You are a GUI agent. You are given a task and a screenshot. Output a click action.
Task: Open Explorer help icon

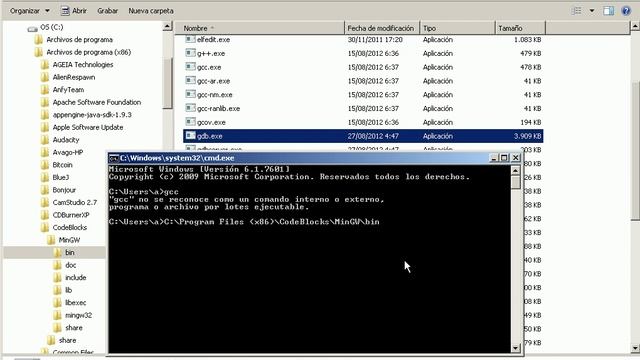tap(626, 11)
